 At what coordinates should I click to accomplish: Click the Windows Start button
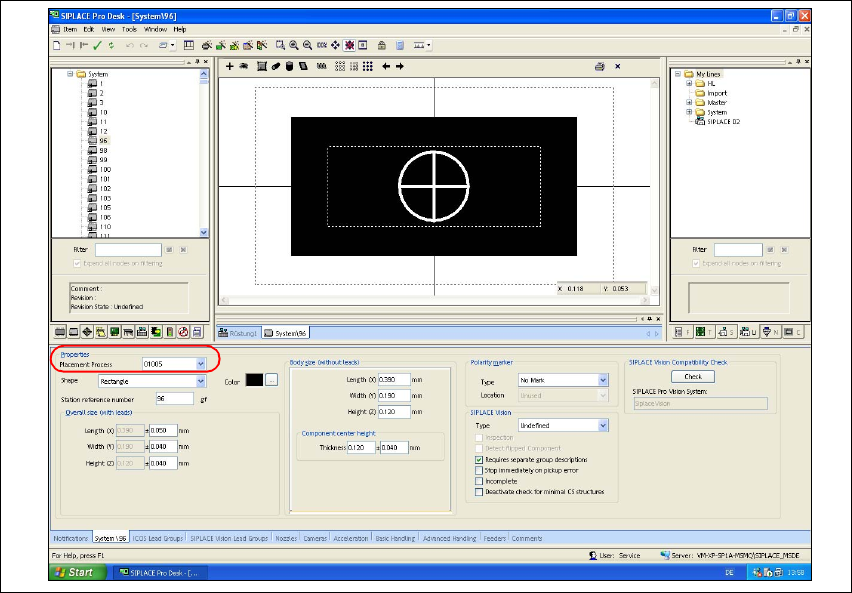(x=77, y=572)
